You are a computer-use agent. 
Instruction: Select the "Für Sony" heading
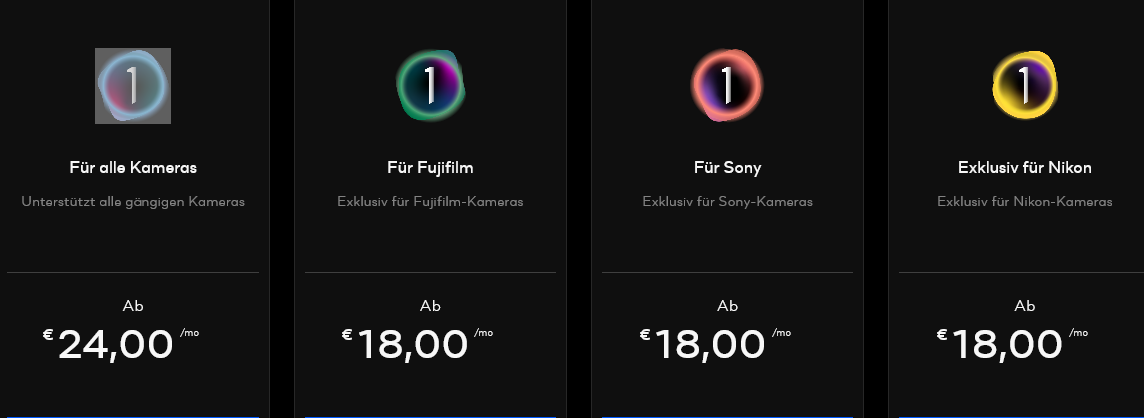click(x=727, y=168)
